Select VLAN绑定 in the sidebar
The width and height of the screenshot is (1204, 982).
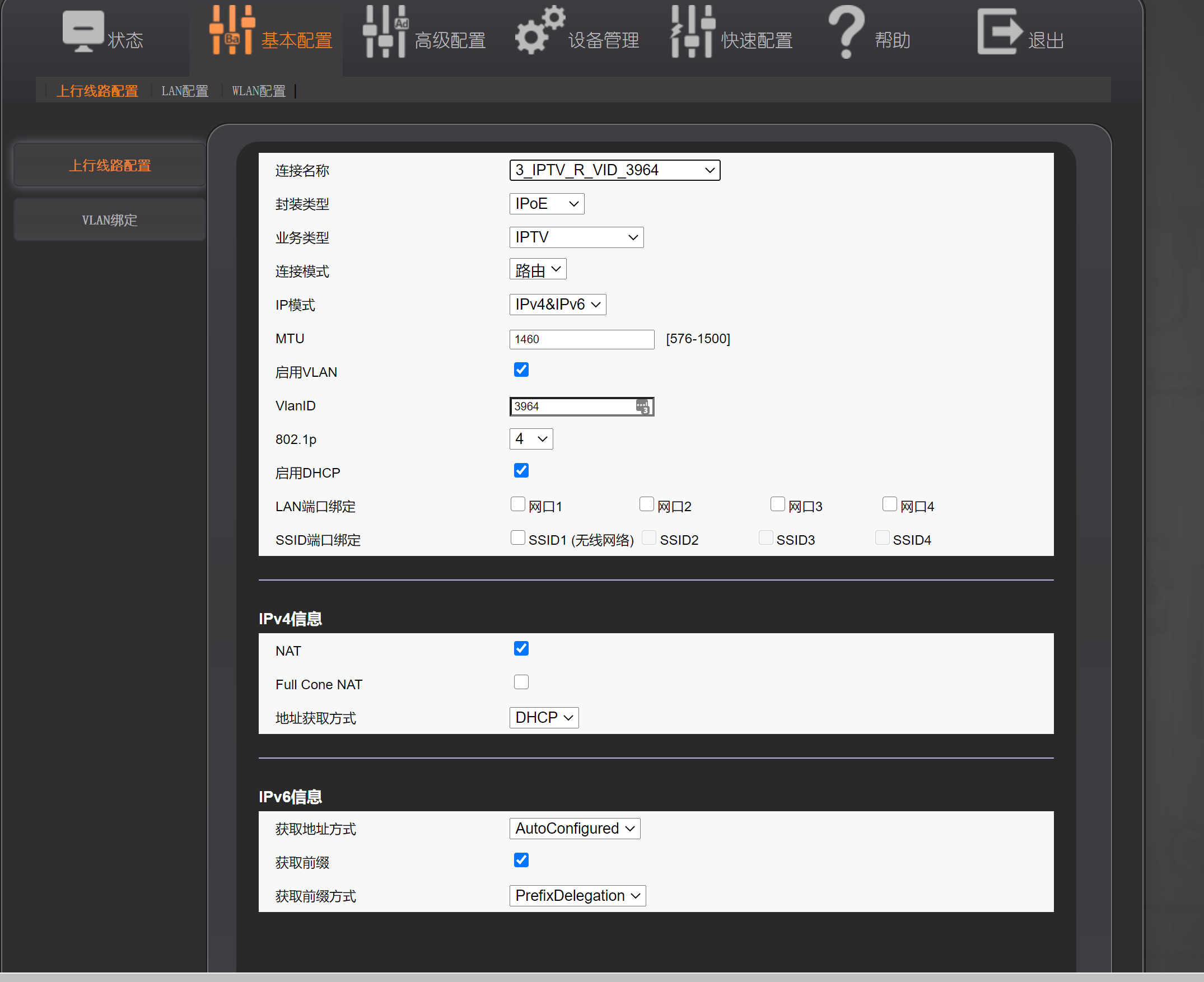pyautogui.click(x=109, y=220)
